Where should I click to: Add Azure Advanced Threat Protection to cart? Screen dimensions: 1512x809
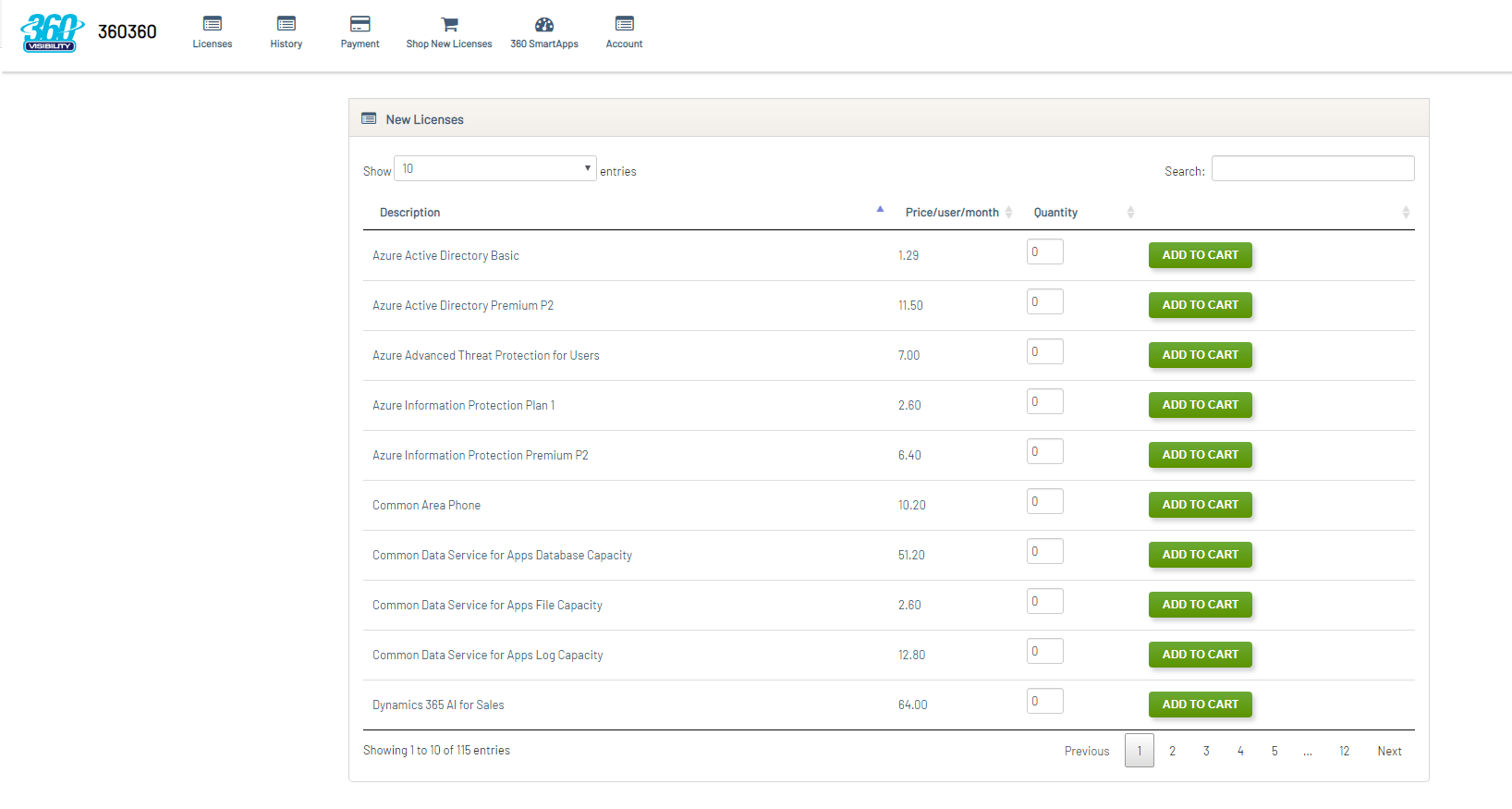(x=1201, y=355)
